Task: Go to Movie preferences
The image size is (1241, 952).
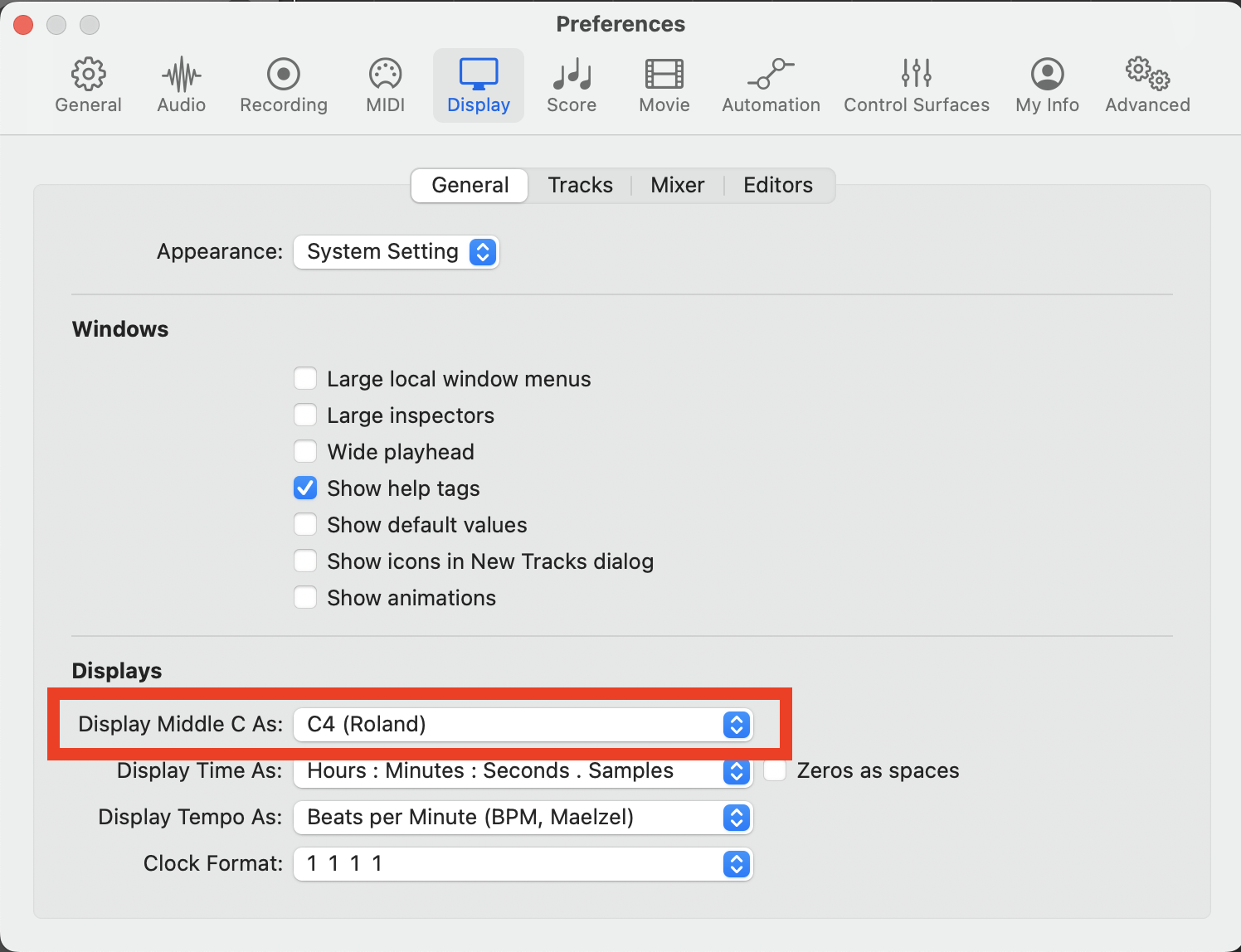Action: (664, 85)
